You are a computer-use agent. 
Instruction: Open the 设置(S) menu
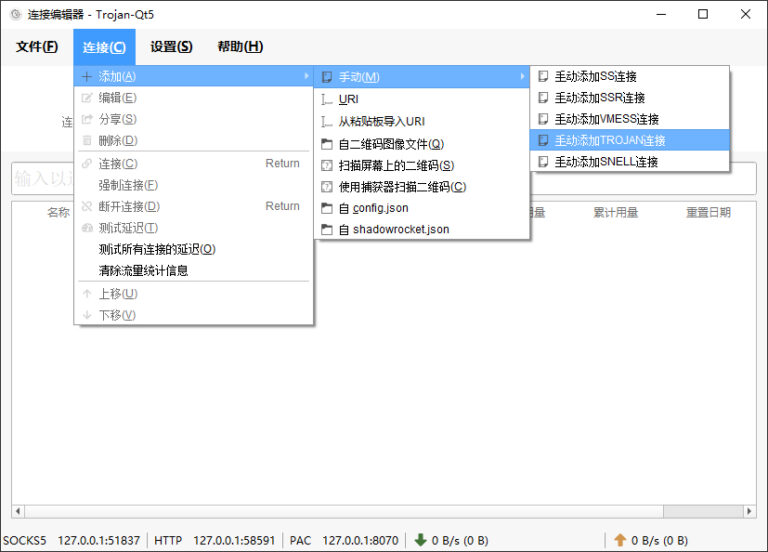point(171,47)
